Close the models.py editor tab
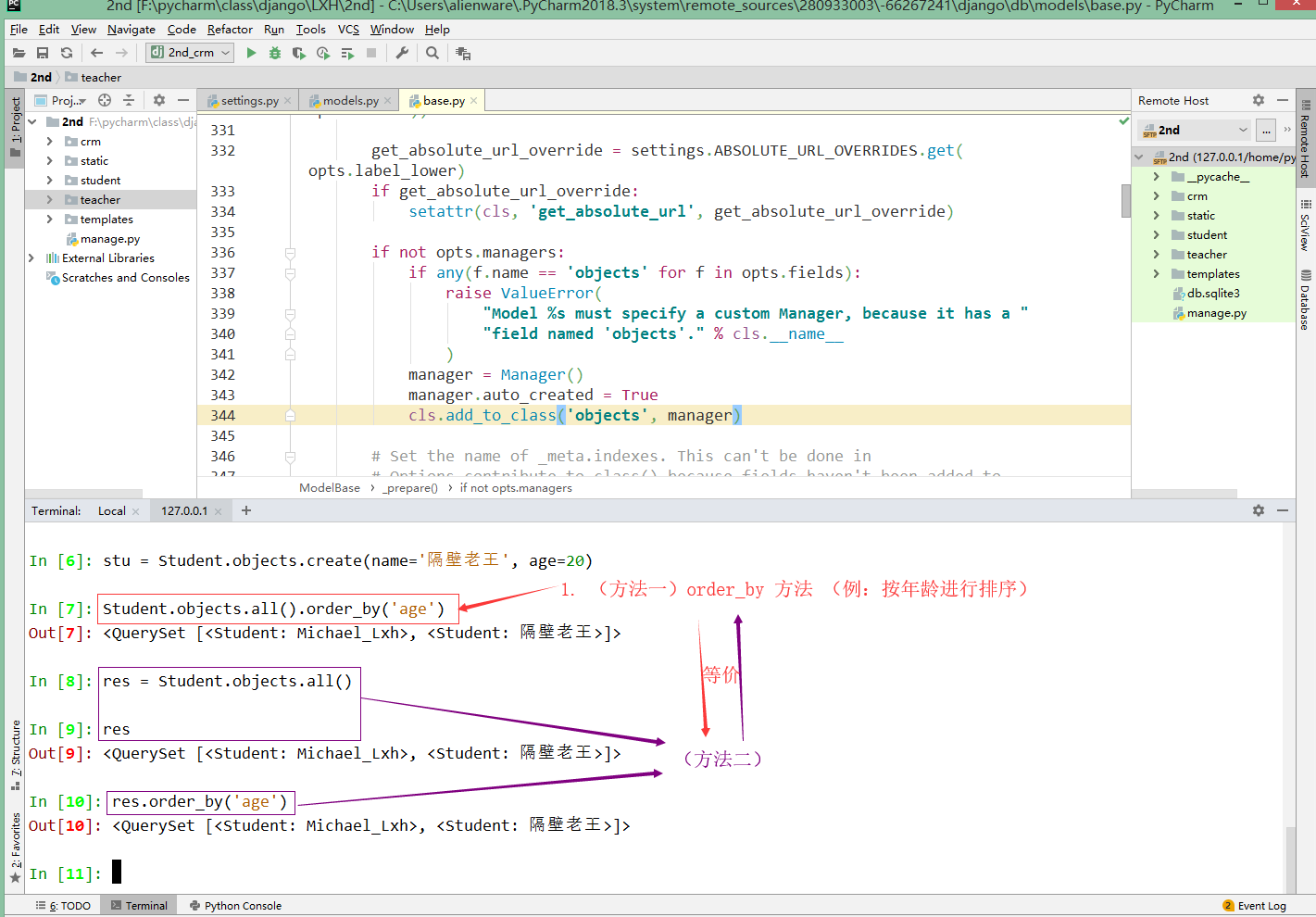Image resolution: width=1316 pixels, height=917 pixels. point(388,101)
